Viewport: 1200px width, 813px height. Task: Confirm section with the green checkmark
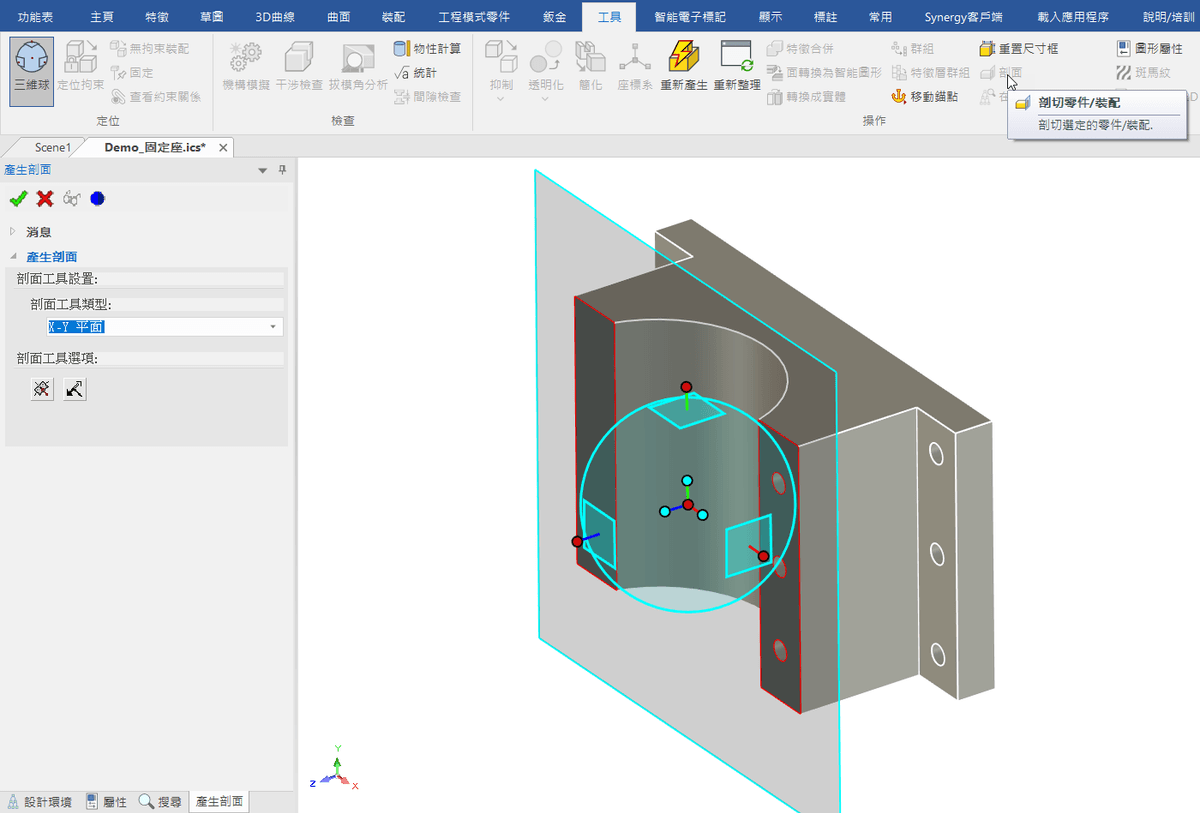click(x=18, y=198)
